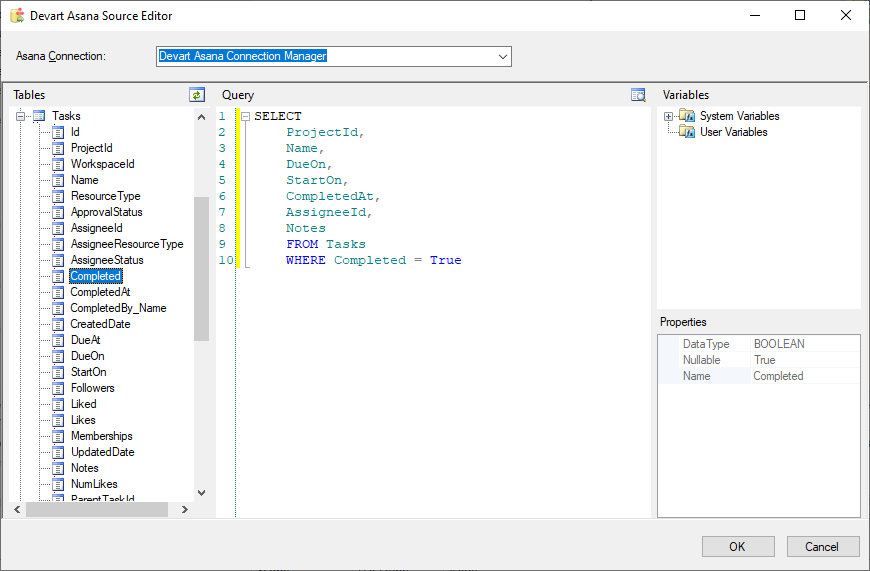Open the Asana Connection dropdown

[503, 56]
